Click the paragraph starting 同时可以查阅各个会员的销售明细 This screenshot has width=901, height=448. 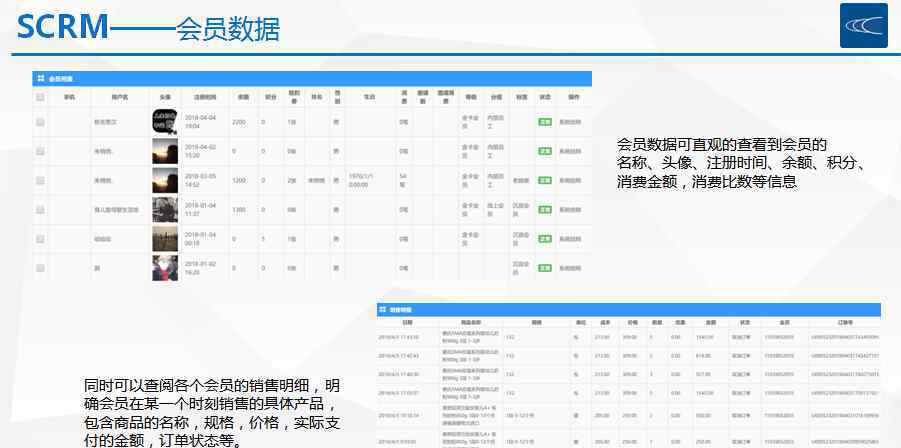point(212,414)
